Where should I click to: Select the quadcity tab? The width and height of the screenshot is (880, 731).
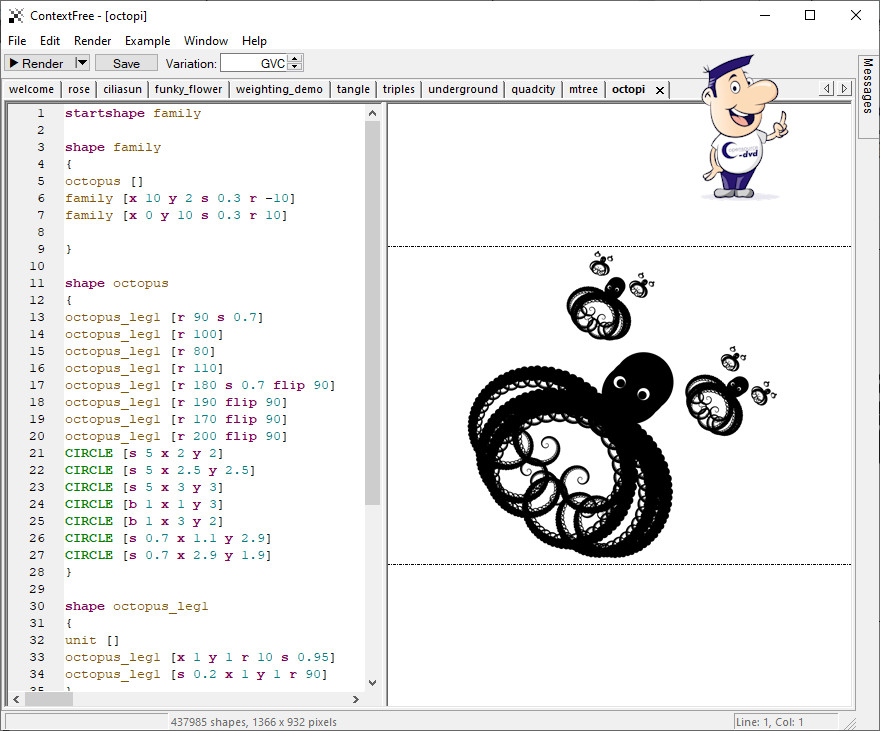click(x=533, y=89)
